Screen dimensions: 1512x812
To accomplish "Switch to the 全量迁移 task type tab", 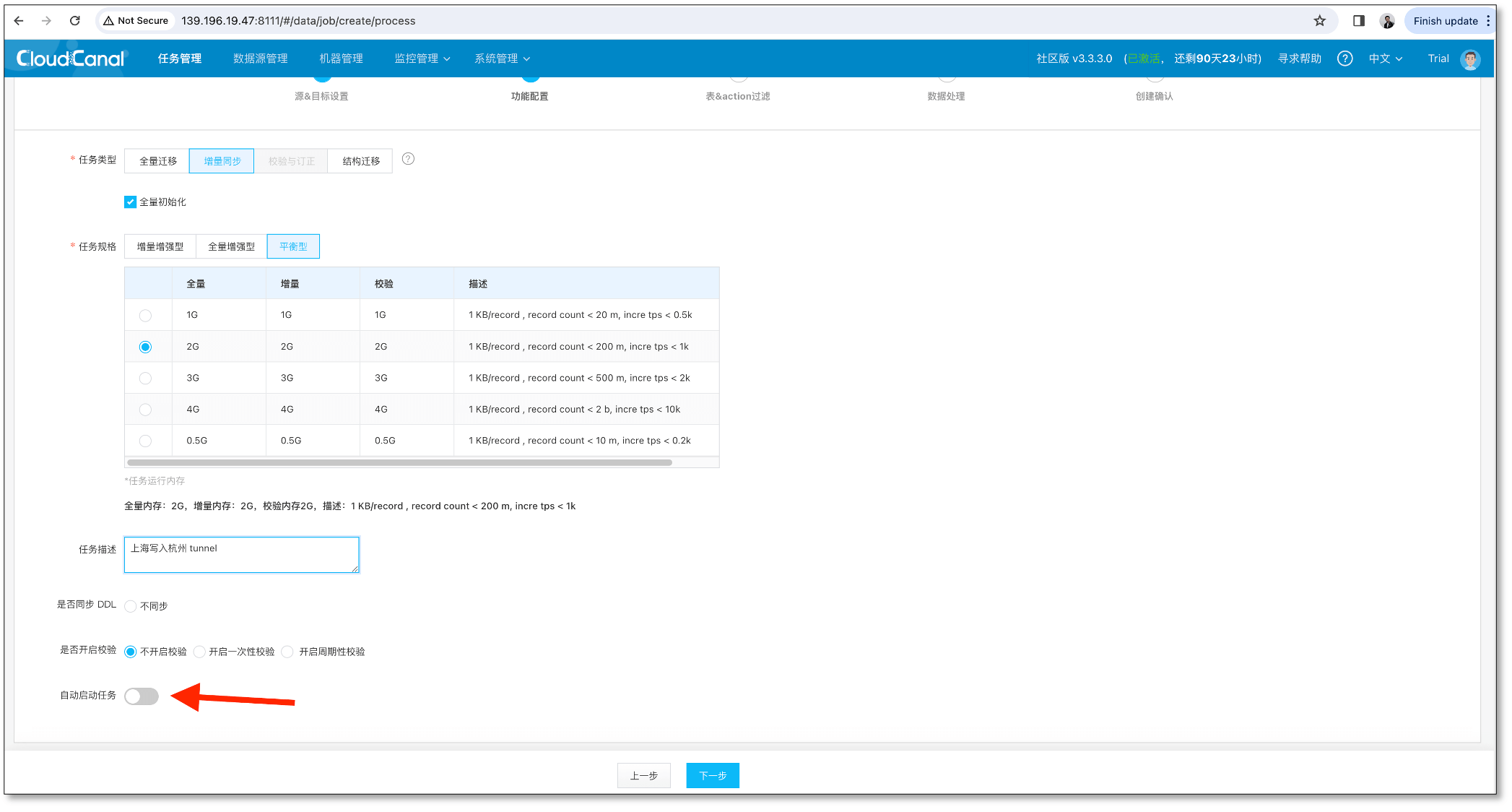I will click(x=157, y=161).
